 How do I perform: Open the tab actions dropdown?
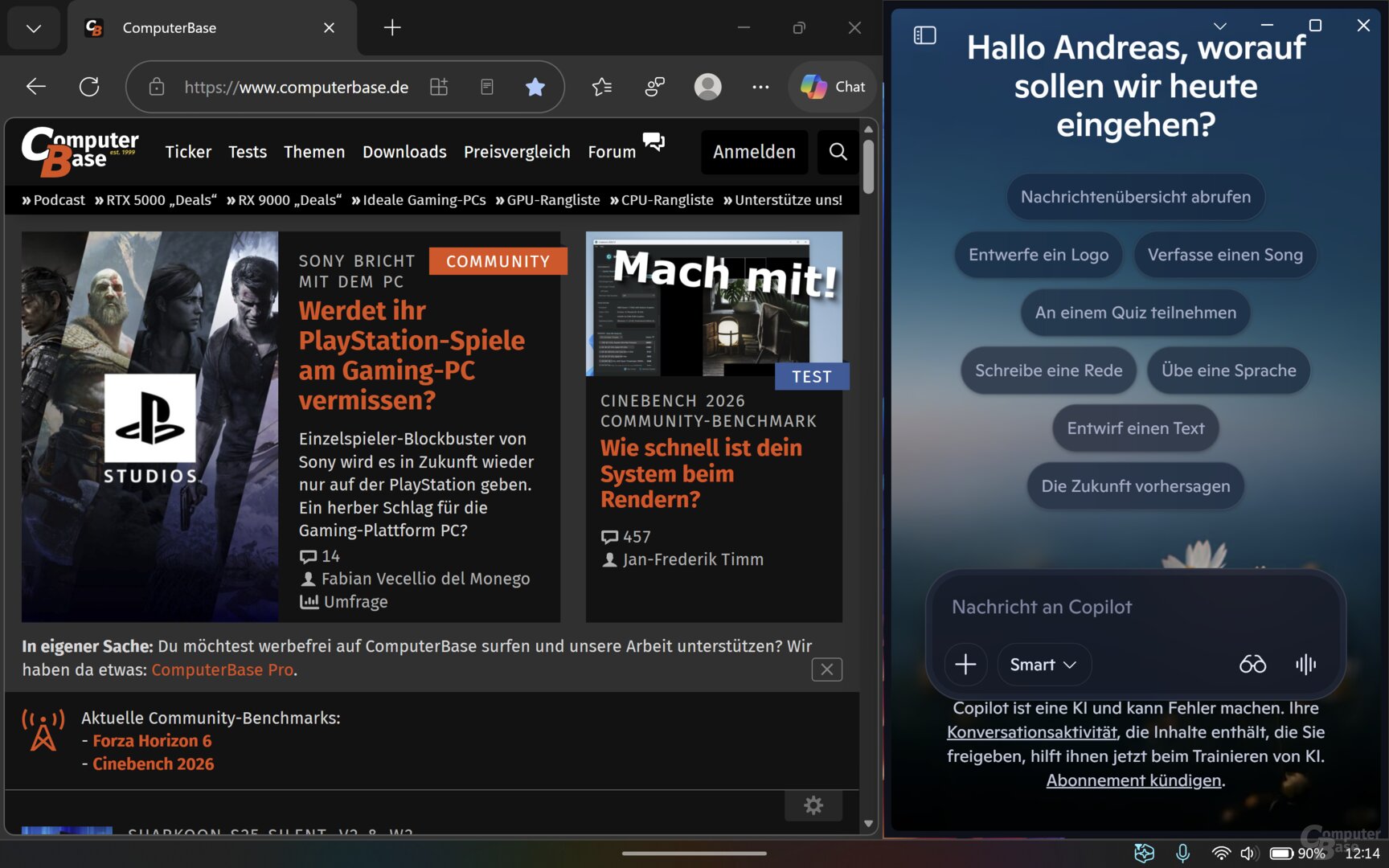(x=34, y=28)
